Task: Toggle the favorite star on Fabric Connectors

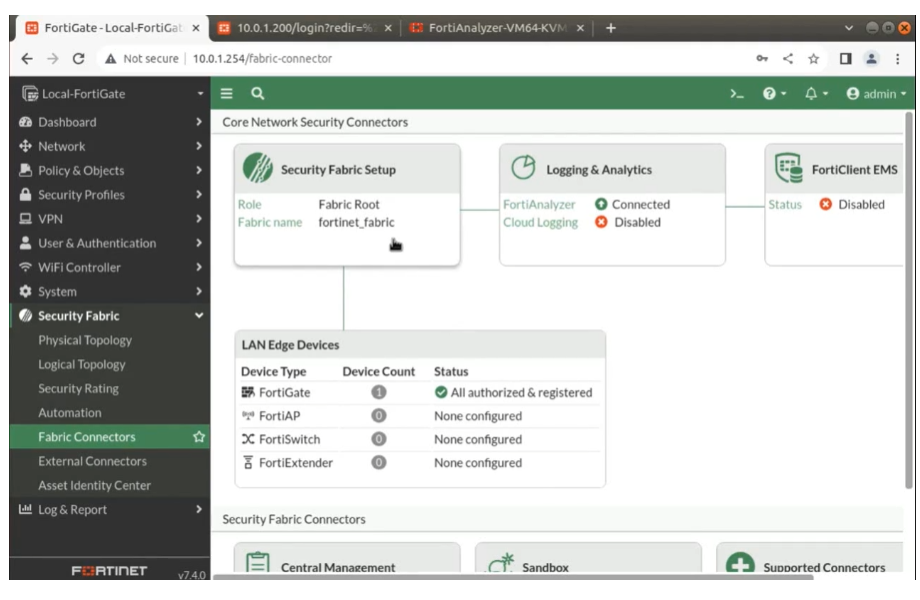Action: [199, 437]
